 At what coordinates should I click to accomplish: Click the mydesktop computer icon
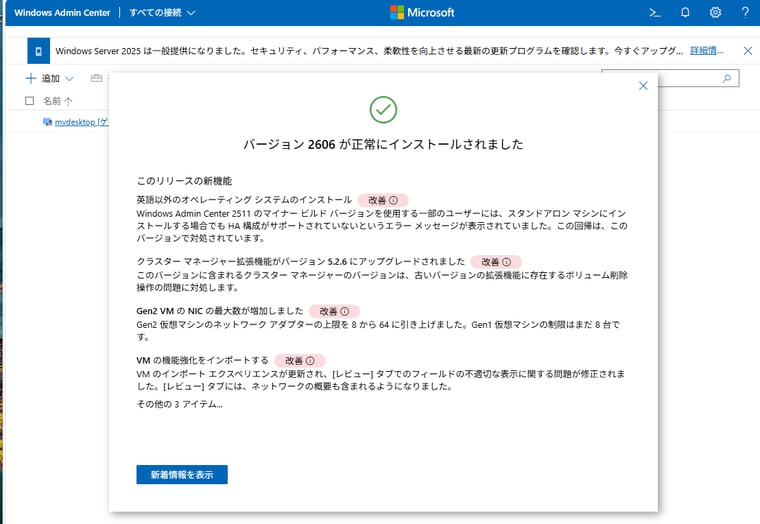pos(48,122)
